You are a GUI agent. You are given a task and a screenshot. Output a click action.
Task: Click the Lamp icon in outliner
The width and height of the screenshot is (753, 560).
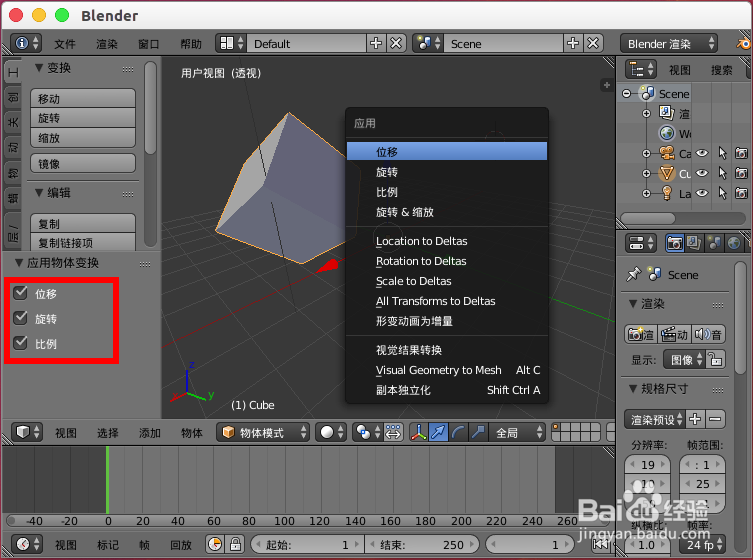(x=667, y=193)
